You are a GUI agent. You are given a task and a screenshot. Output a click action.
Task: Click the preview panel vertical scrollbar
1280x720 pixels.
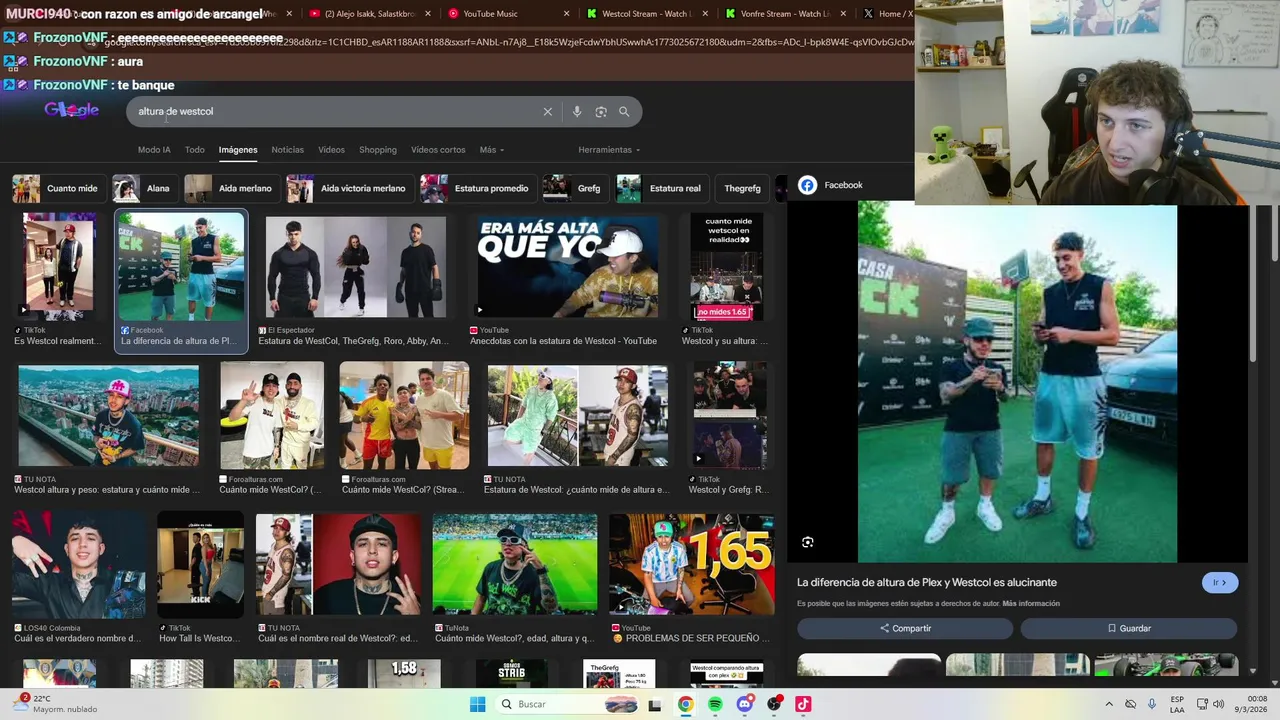[x=1253, y=285]
